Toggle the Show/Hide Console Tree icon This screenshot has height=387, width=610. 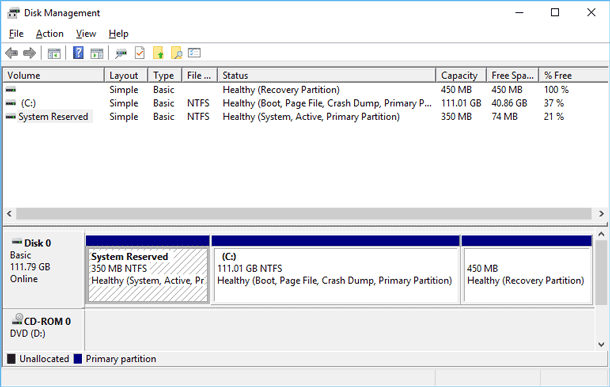pos(54,53)
